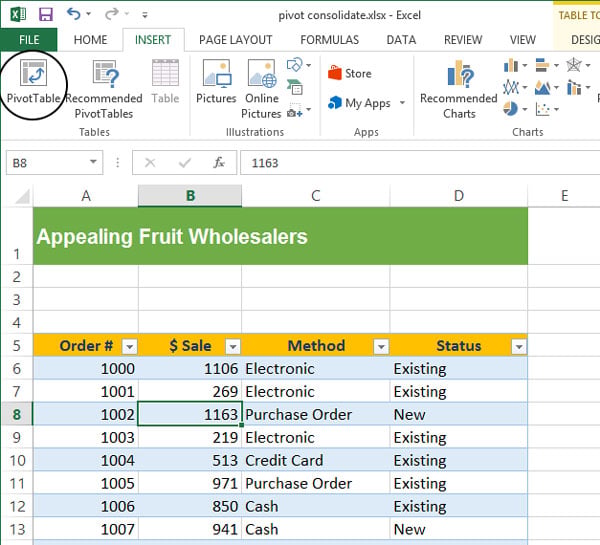
Task: Insert a radar chart
Action: (x=574, y=65)
